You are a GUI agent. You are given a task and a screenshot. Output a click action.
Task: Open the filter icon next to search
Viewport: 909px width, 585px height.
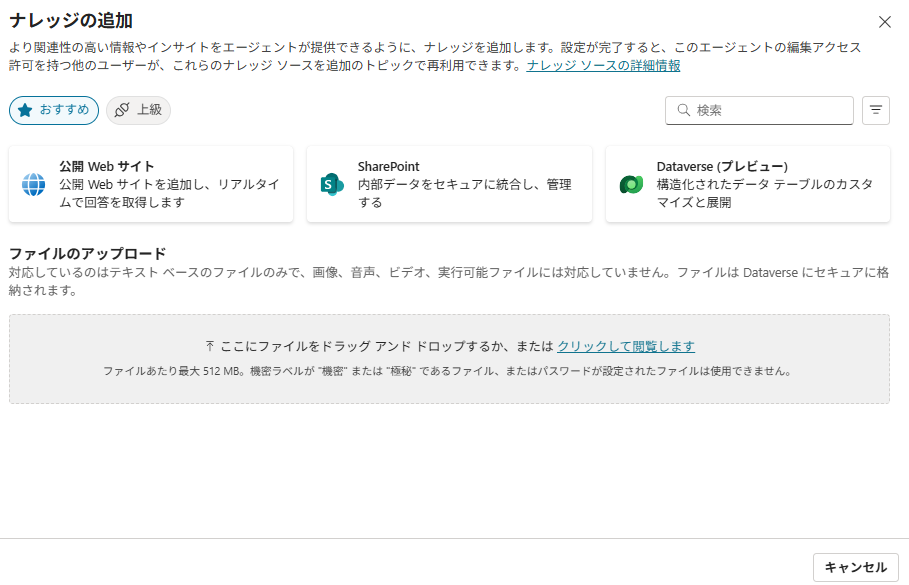[x=875, y=110]
